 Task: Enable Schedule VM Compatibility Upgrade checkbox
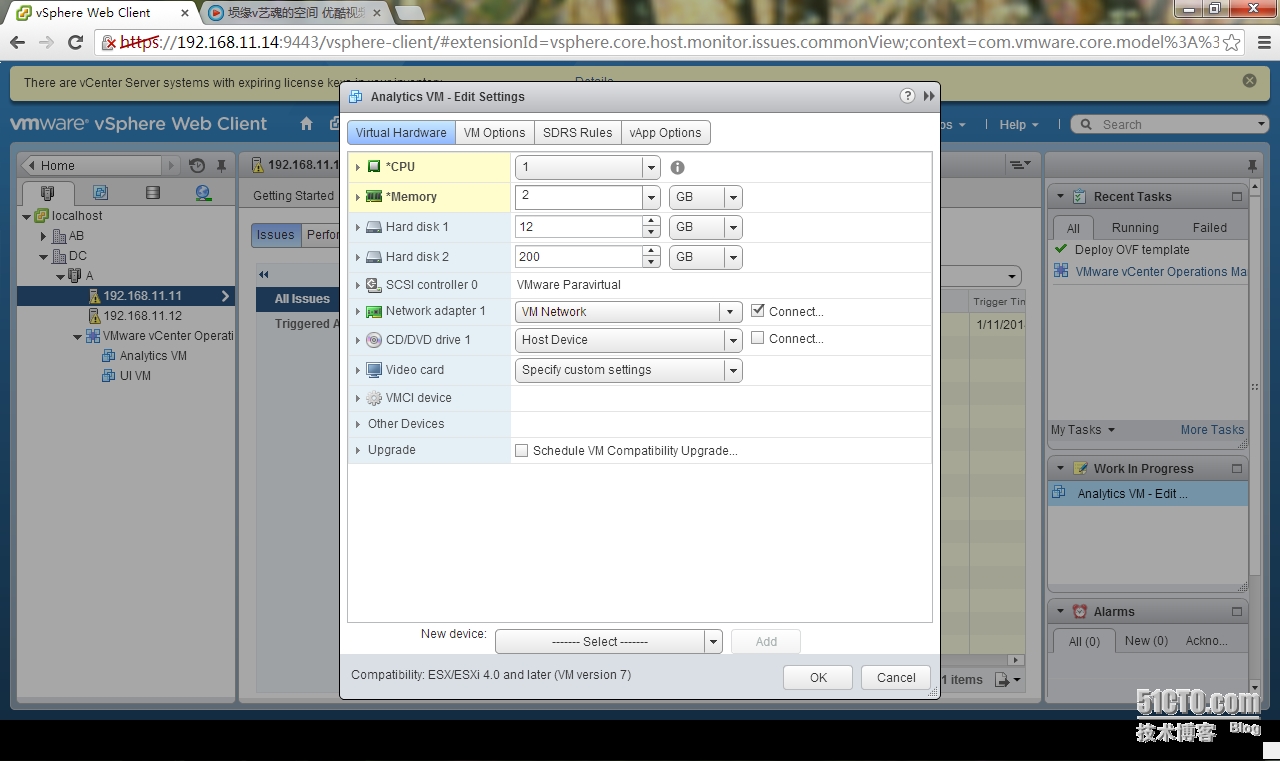point(521,451)
